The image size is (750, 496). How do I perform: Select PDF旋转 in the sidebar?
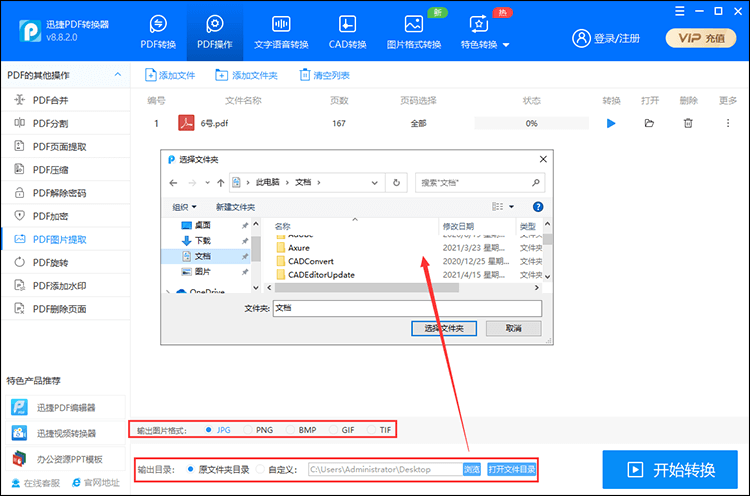[x=66, y=263]
